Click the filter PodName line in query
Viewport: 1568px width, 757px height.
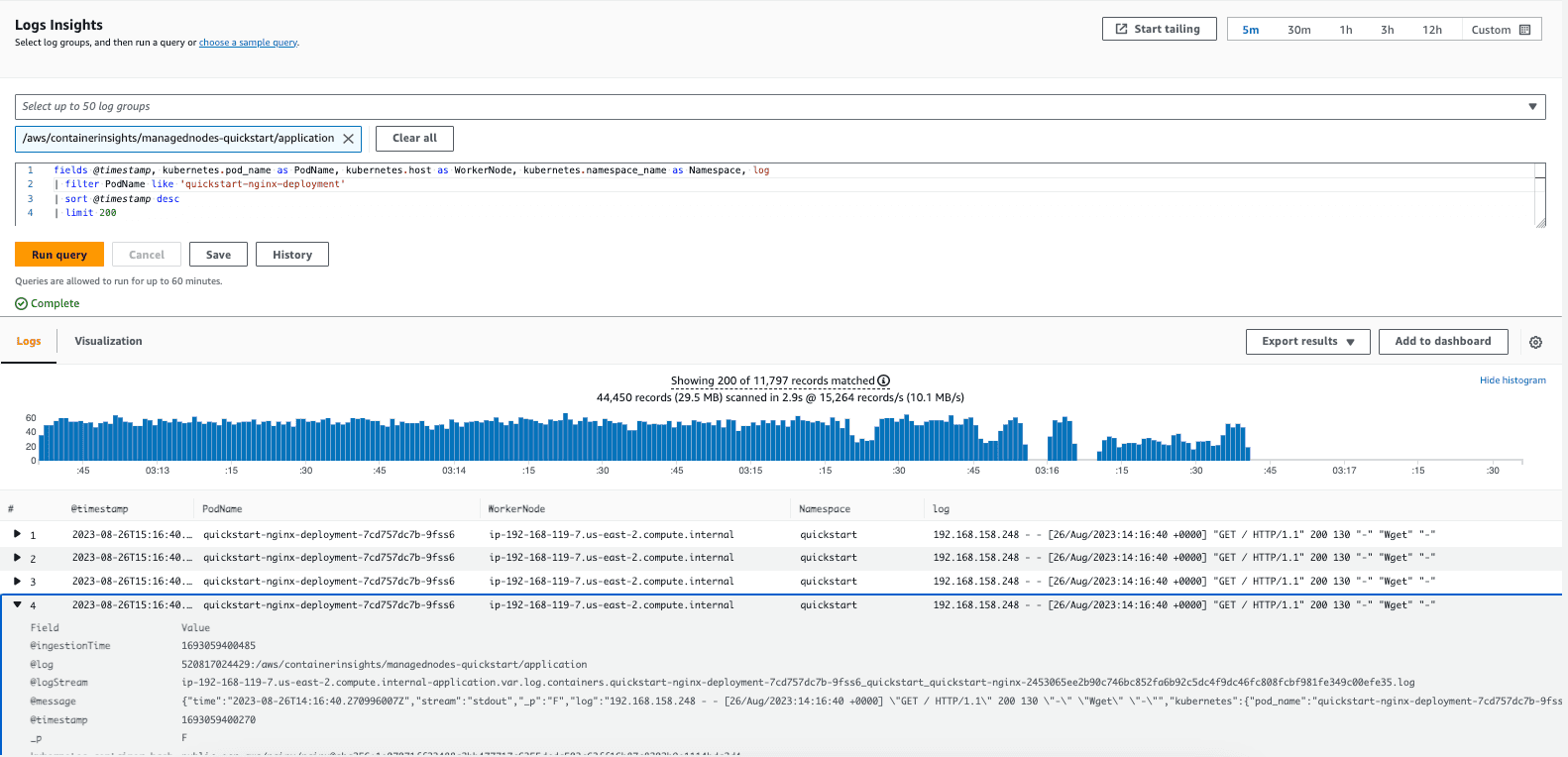(x=199, y=184)
